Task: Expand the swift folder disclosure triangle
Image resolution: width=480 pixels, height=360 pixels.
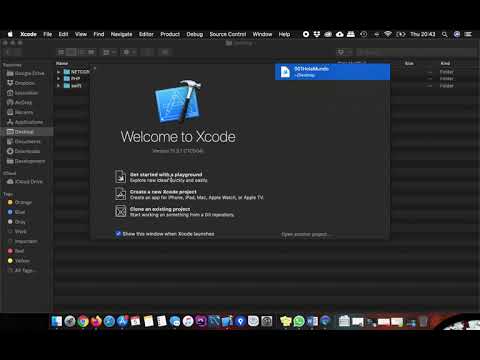Action: 59,86
